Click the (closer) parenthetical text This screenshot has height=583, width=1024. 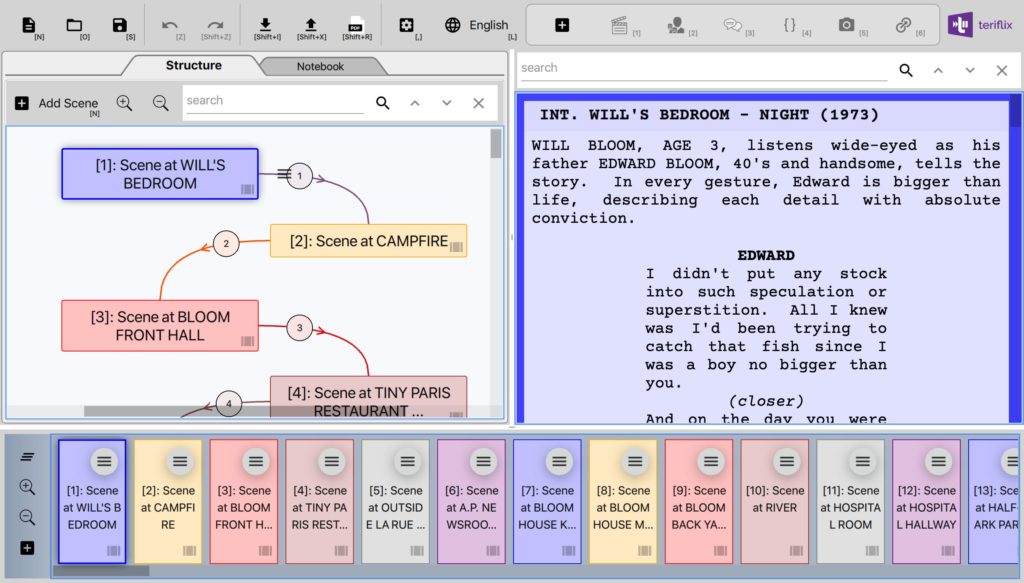point(766,401)
